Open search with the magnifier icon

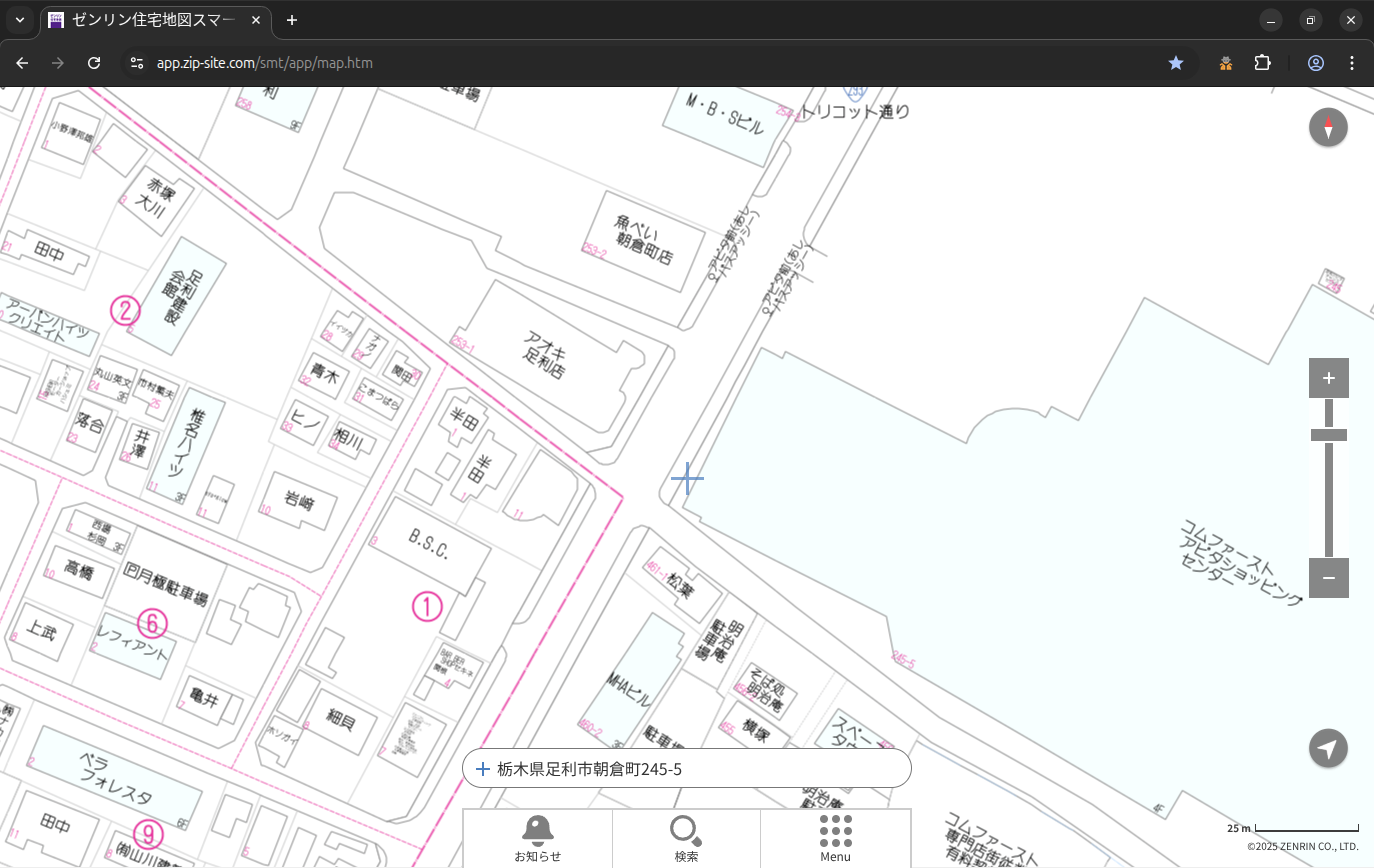pos(686,838)
